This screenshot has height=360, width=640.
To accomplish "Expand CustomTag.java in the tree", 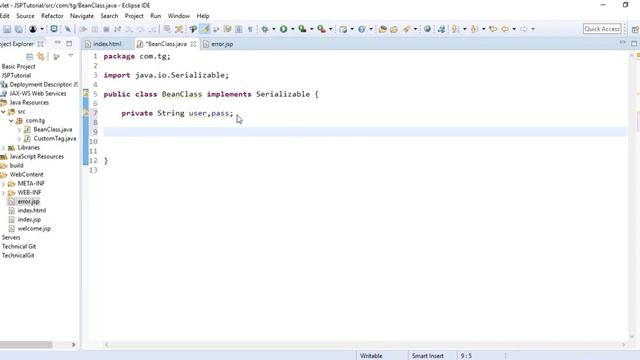I will tap(19, 139).
